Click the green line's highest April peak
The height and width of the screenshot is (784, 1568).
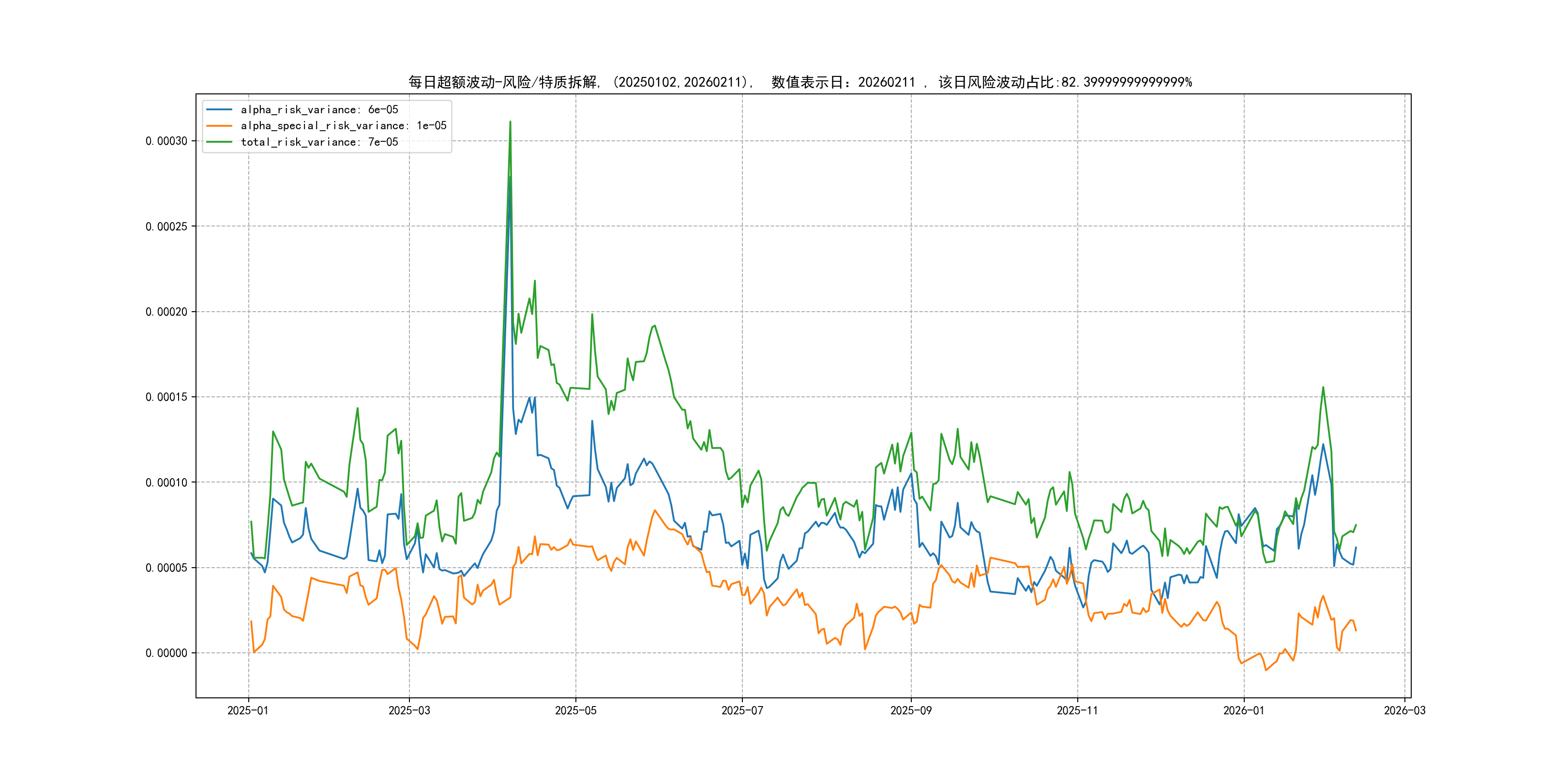click(x=510, y=122)
